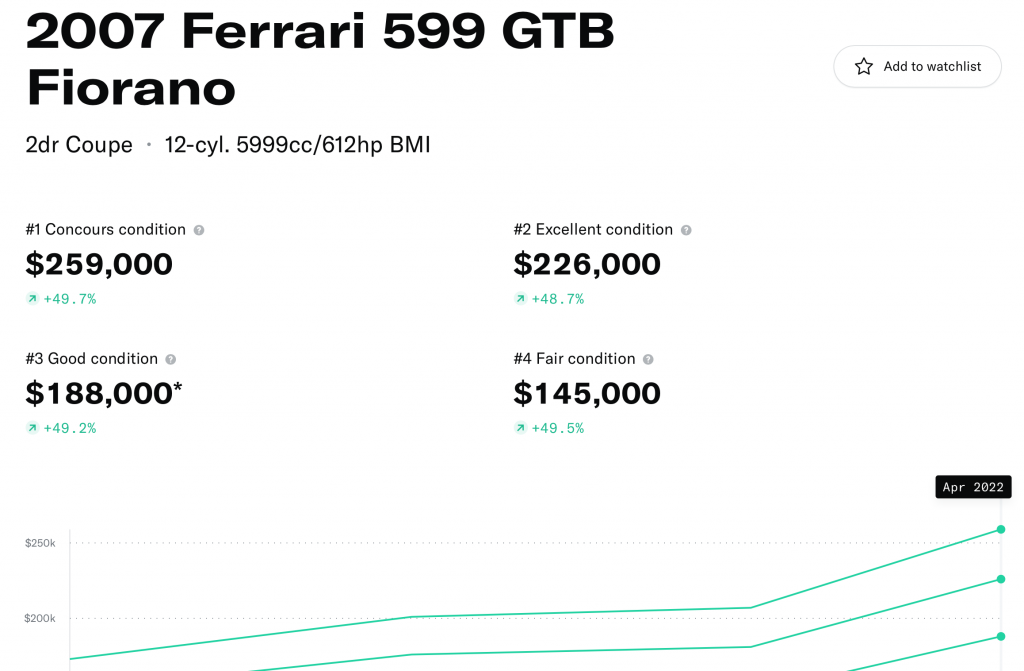Click the $250k y-axis label
The image size is (1024, 671).
tap(40, 543)
